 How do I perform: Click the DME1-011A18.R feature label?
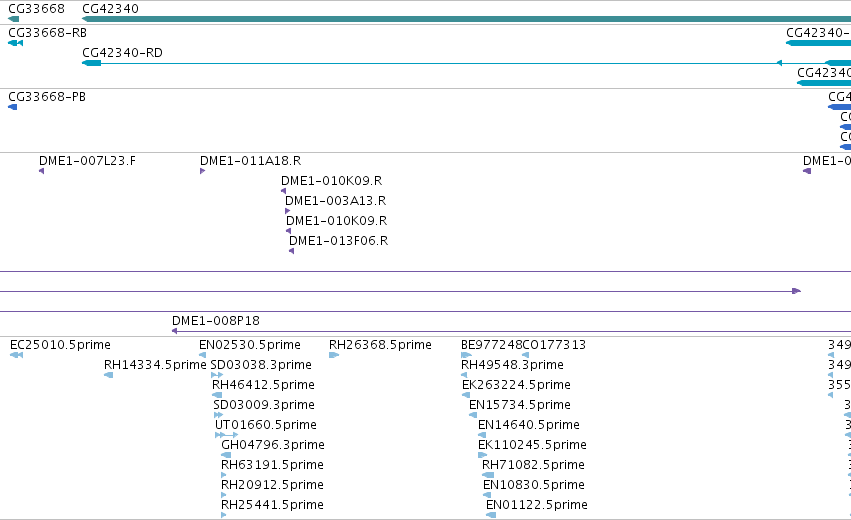250,161
